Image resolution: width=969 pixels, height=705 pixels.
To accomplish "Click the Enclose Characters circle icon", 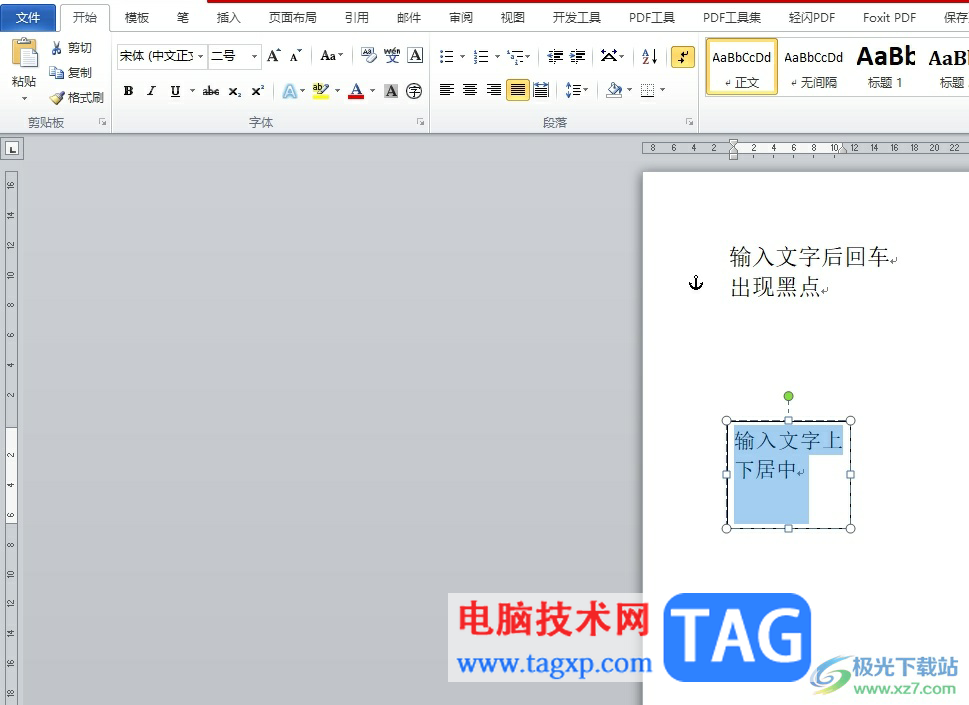I will (x=414, y=91).
